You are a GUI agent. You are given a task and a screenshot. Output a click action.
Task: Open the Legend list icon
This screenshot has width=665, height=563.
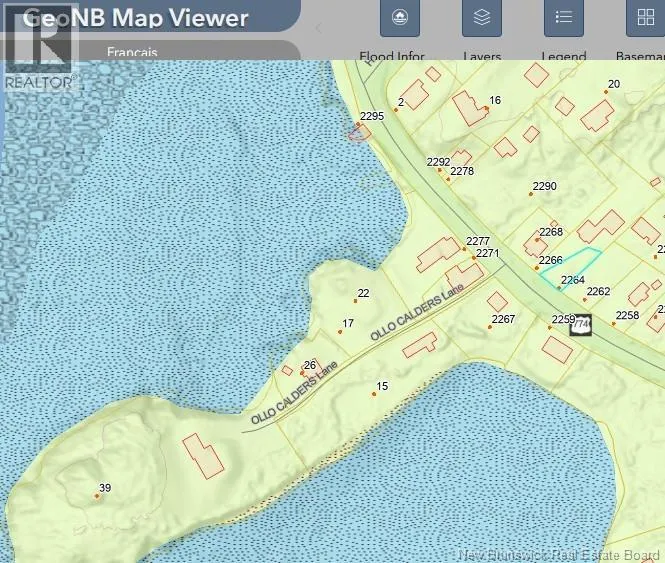point(564,18)
